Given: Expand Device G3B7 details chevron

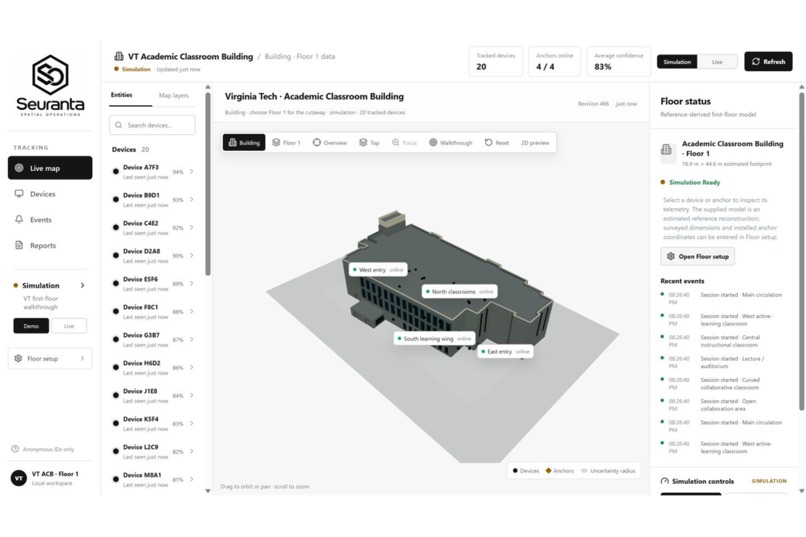Looking at the screenshot, I should coord(191,339).
